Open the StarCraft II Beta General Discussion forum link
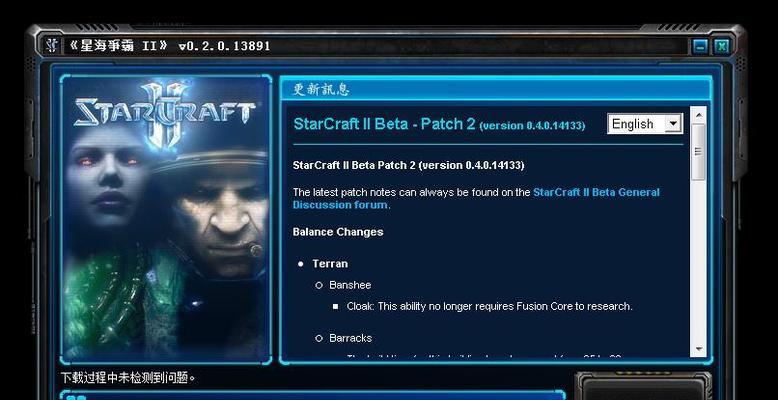Viewport: 778px width, 400px height. 476,198
